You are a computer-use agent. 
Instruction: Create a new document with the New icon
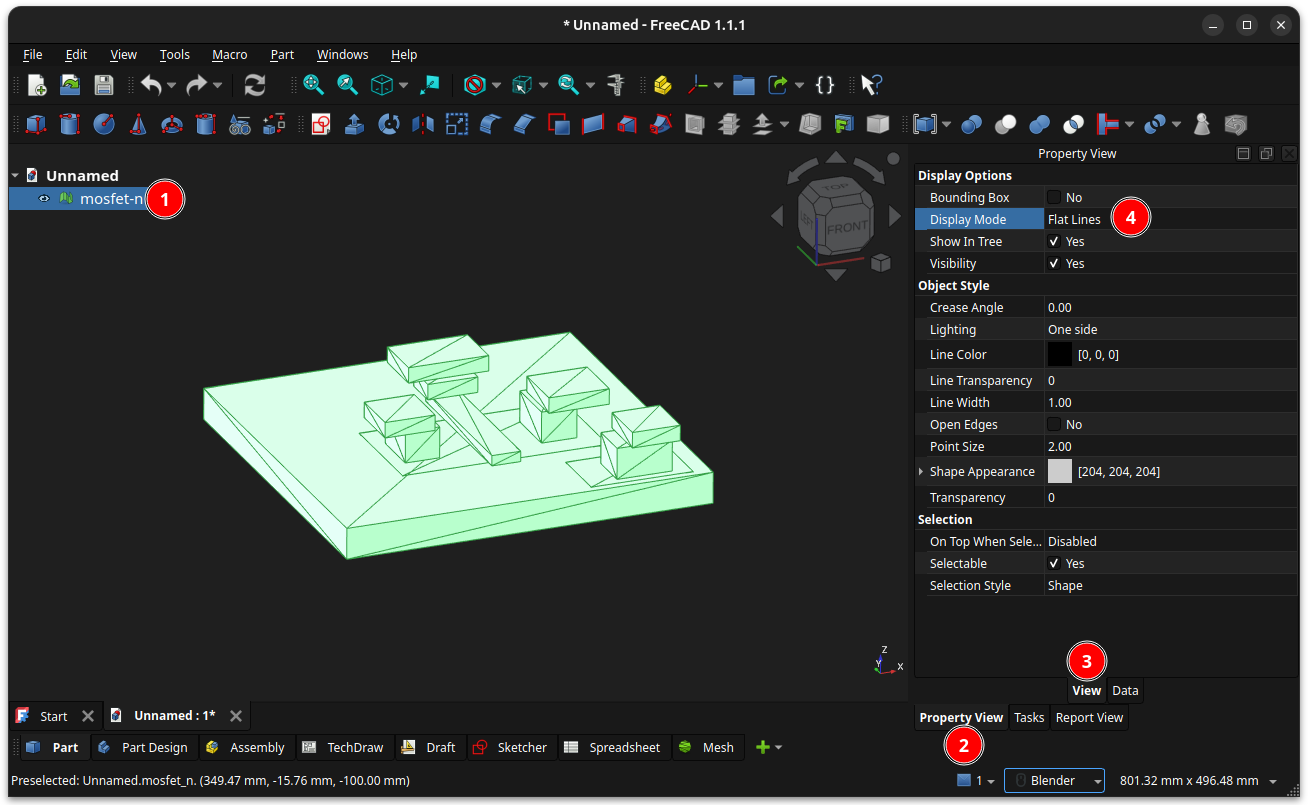click(x=37, y=85)
